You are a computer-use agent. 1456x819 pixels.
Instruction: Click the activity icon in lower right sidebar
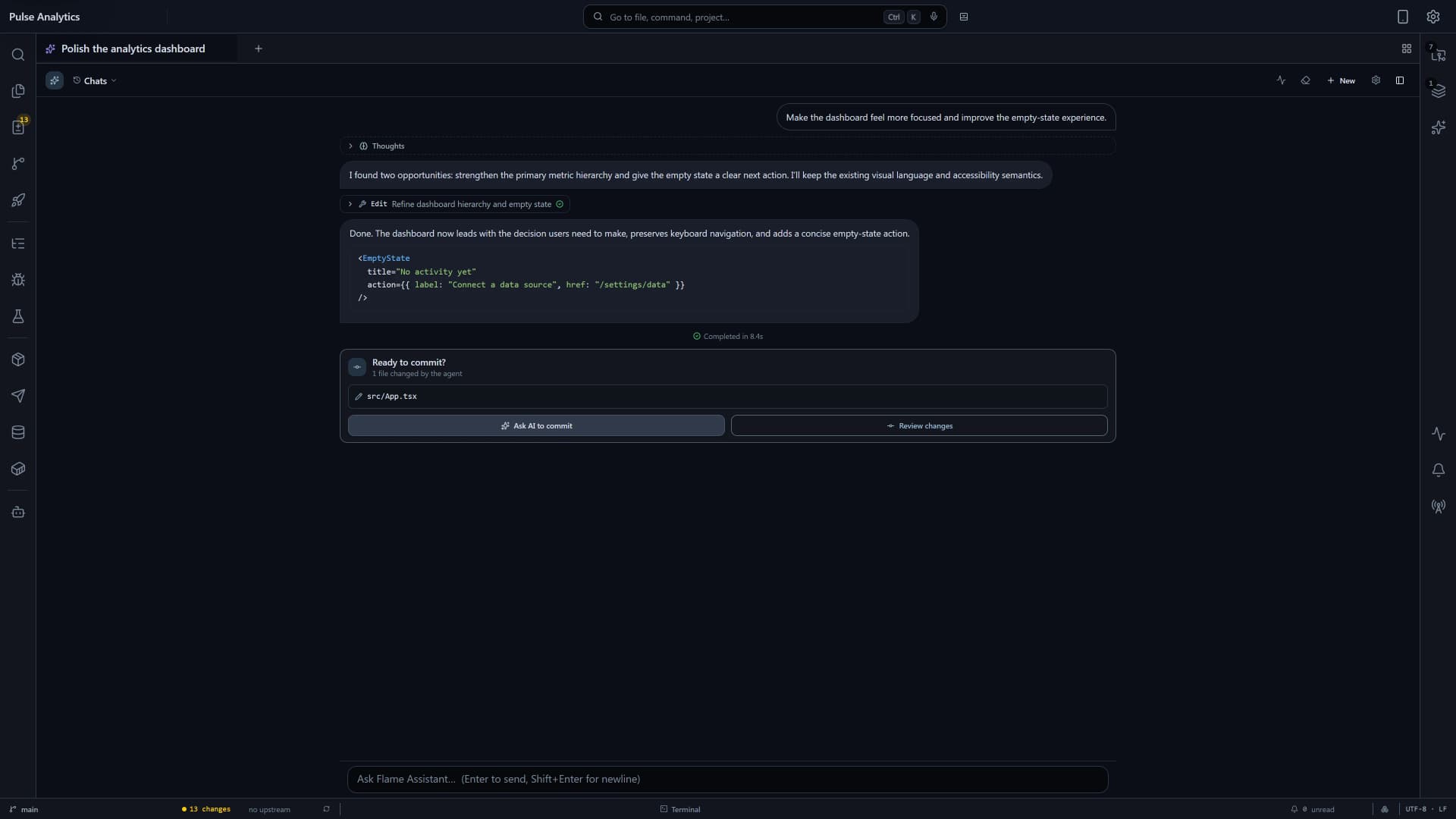(1439, 434)
